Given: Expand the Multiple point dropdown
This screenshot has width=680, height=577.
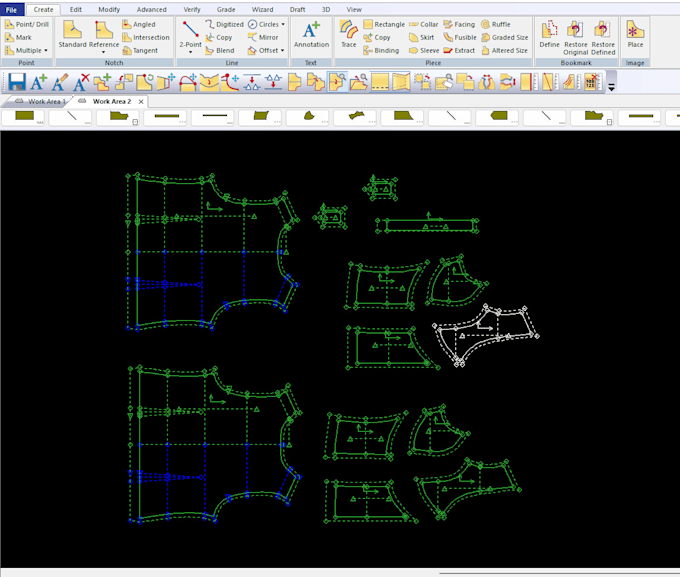Looking at the screenshot, I should coord(46,50).
